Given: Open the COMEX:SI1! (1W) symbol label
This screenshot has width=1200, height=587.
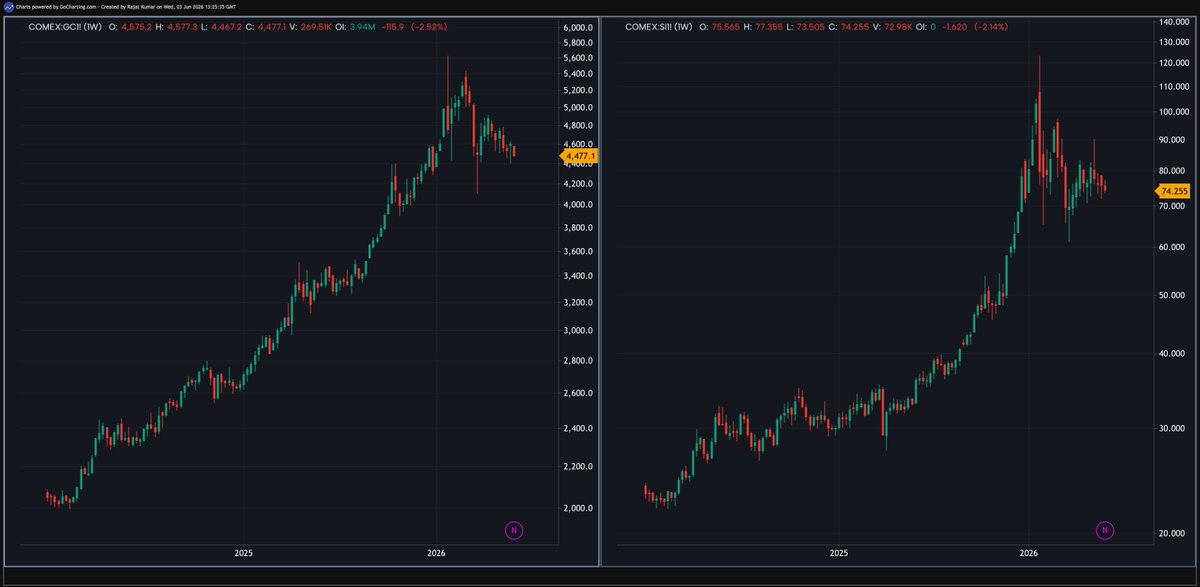Looking at the screenshot, I should (658, 26).
